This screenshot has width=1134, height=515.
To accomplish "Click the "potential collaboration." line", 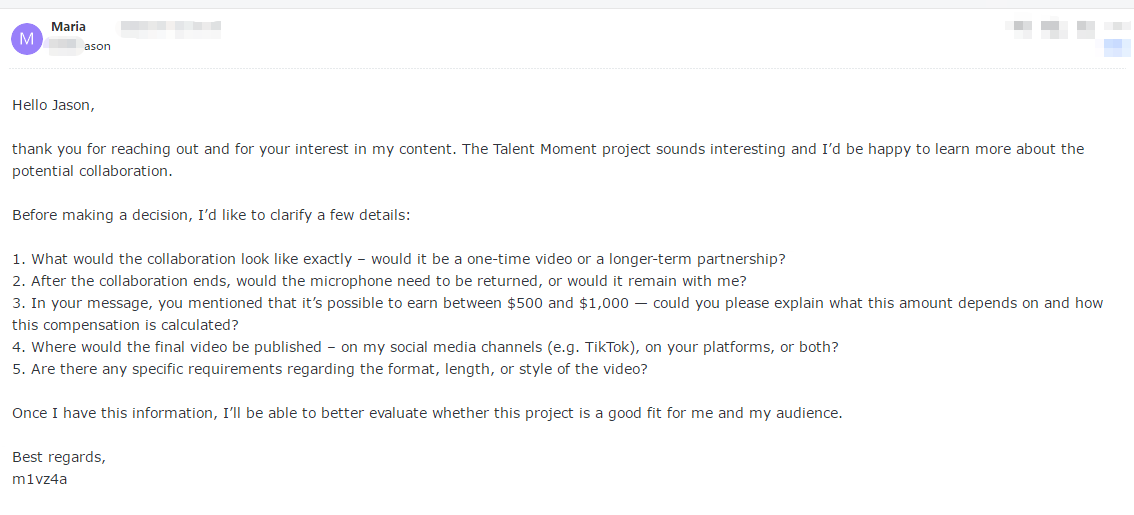I will pos(92,171).
